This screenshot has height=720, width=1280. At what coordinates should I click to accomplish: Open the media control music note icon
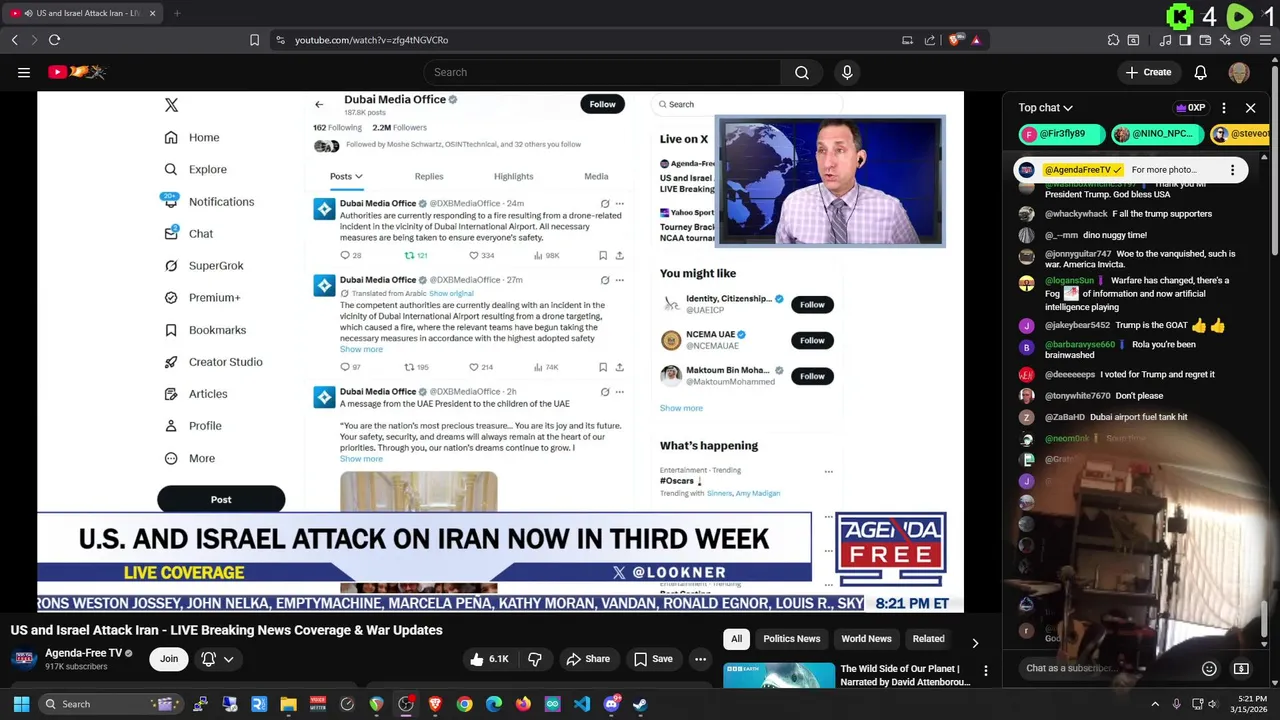[x=1165, y=40]
